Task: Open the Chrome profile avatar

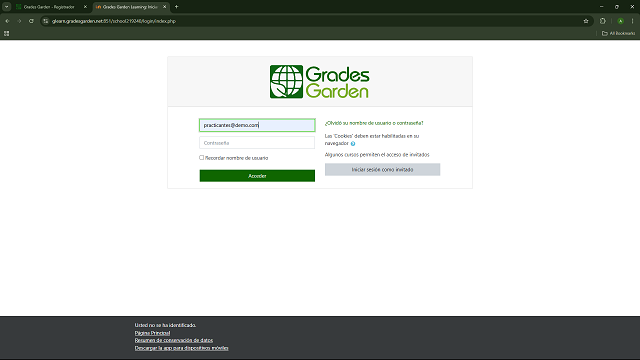Action: [x=620, y=21]
